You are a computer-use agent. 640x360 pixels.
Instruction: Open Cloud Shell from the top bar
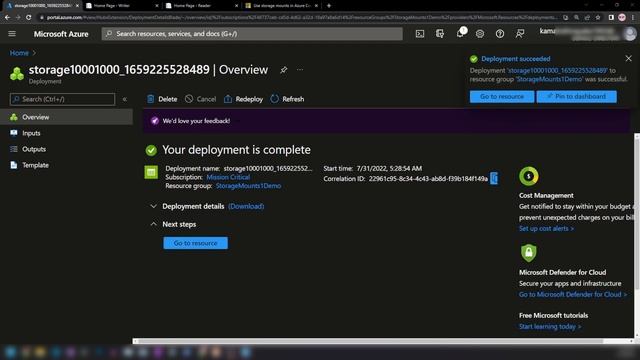tap(420, 34)
